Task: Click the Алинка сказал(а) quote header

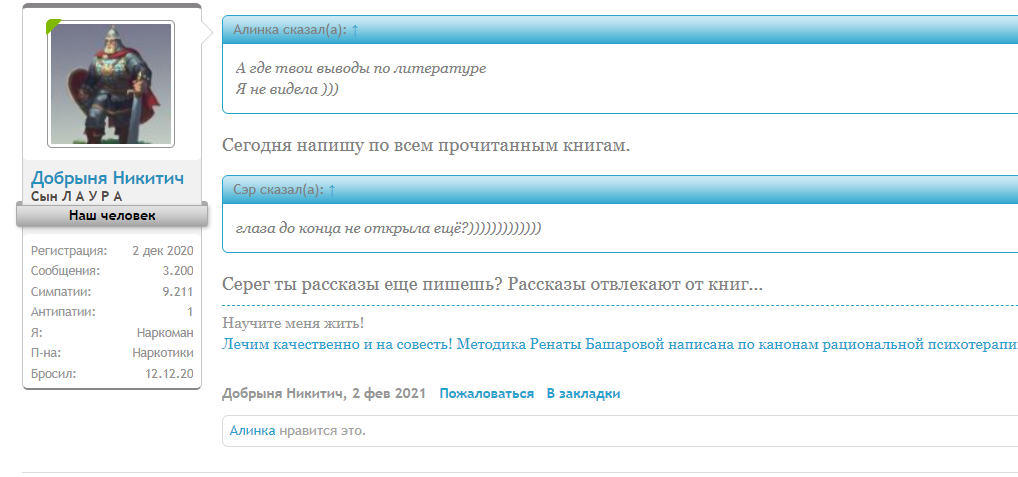Action: (x=620, y=29)
